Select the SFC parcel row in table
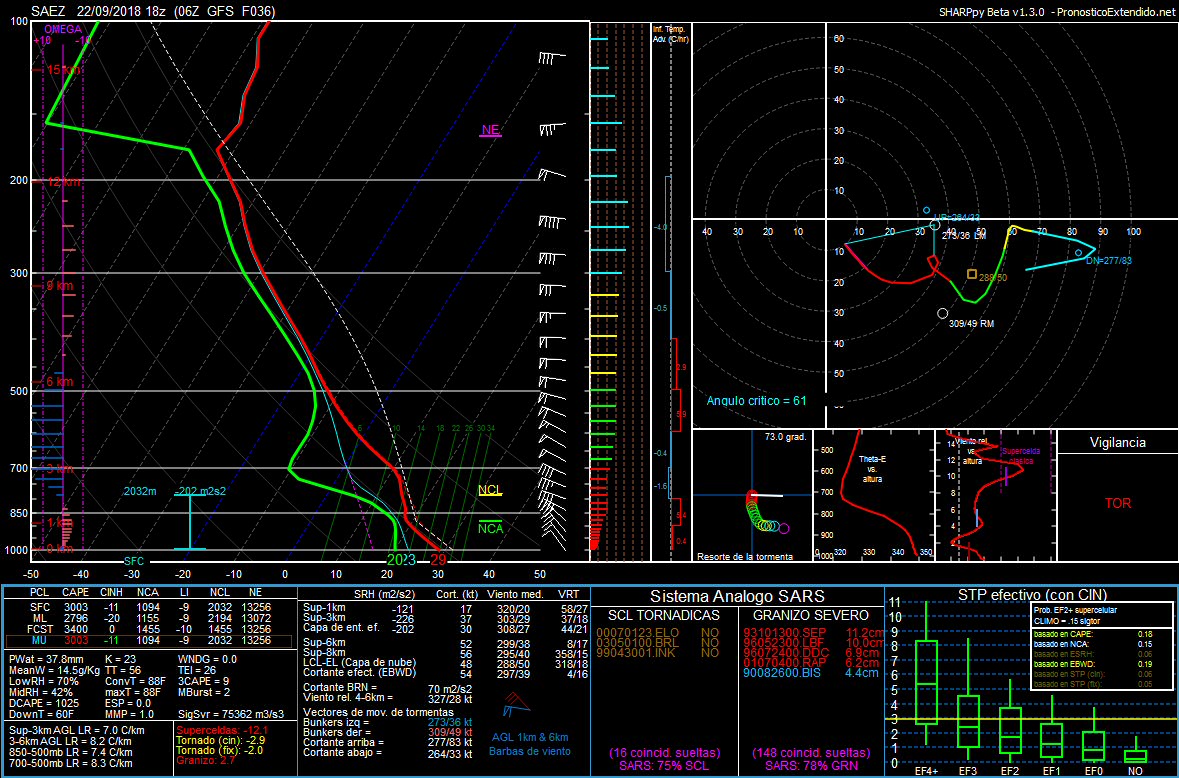 tap(148, 606)
